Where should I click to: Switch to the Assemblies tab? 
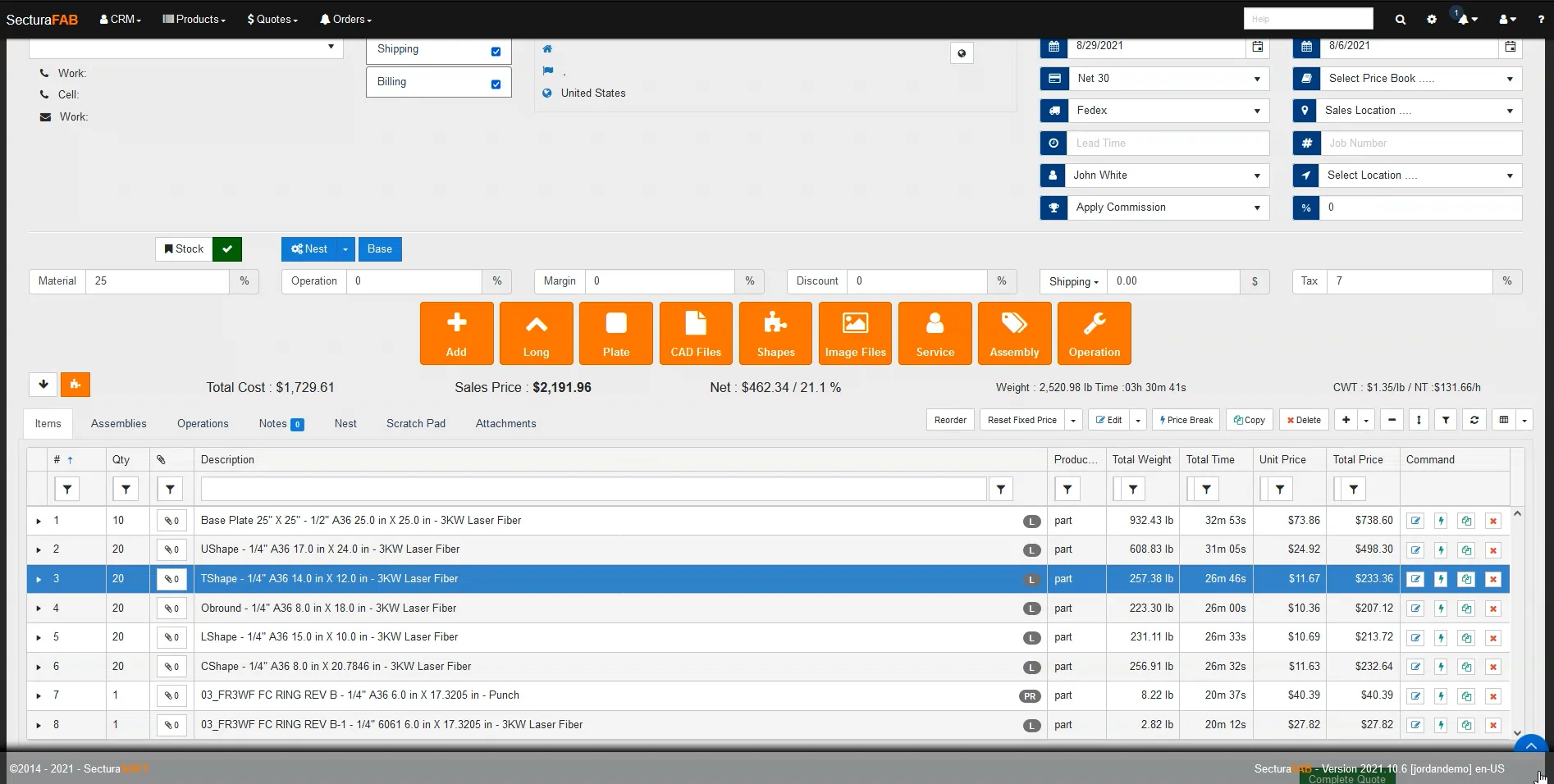pos(119,424)
